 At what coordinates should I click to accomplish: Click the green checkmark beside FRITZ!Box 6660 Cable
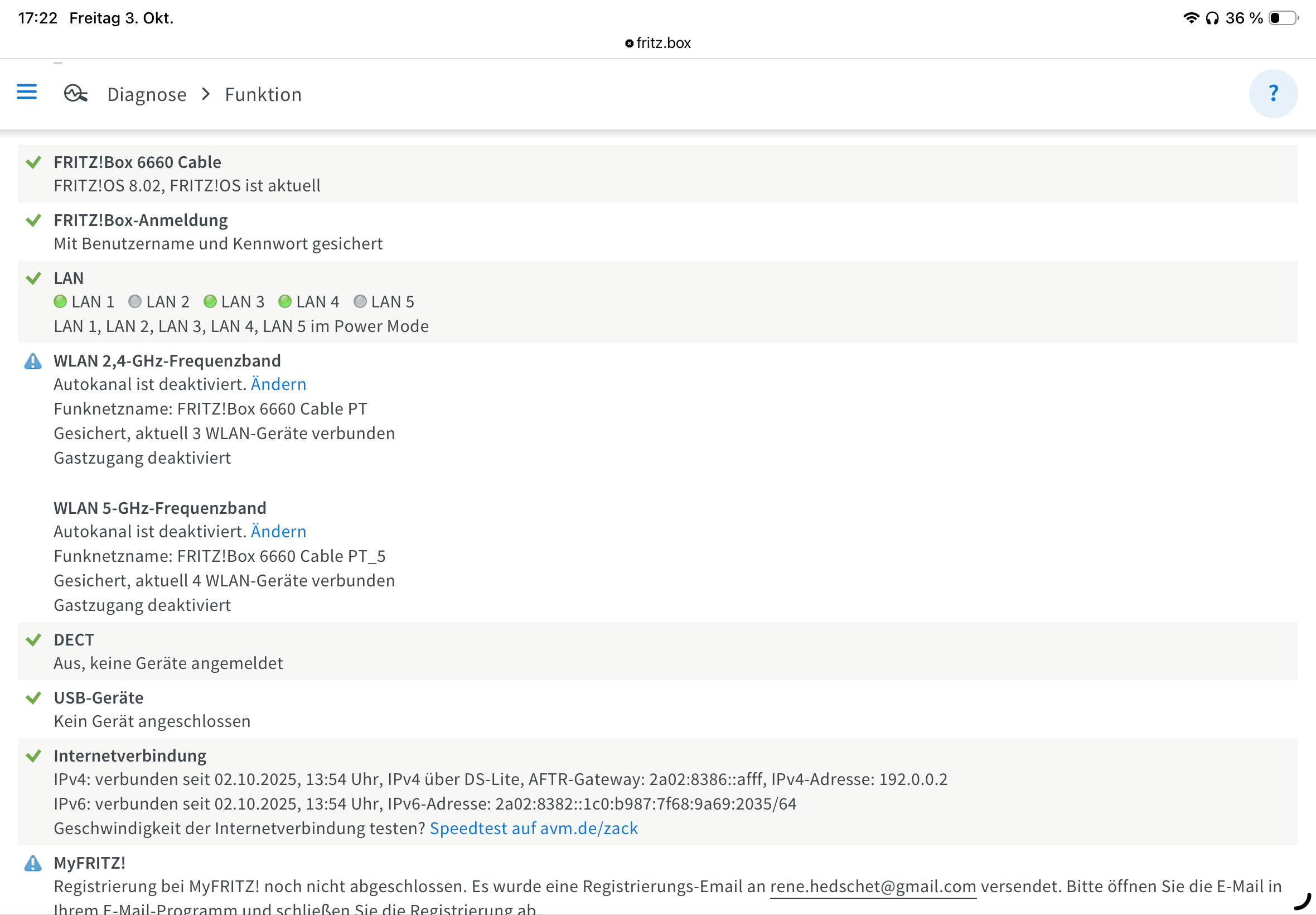coord(33,162)
